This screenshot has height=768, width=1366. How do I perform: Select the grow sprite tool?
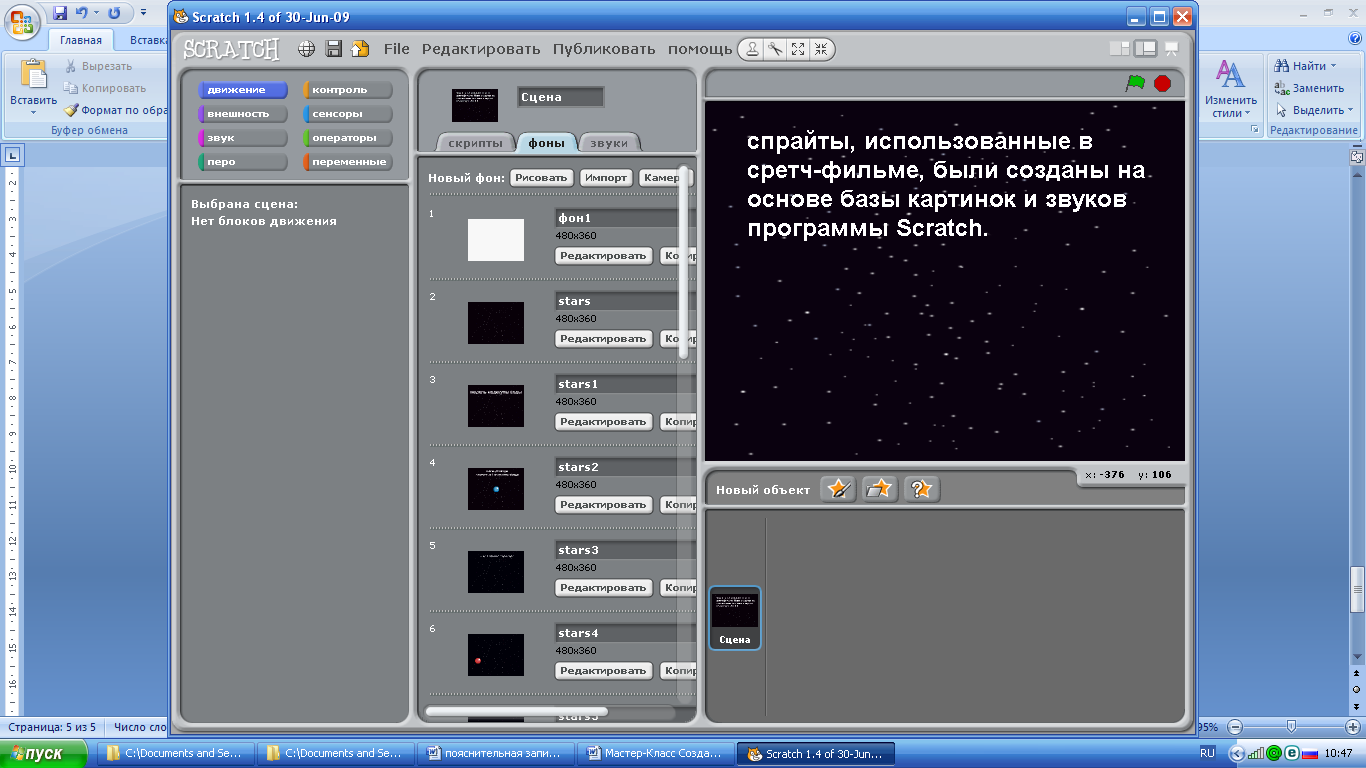pyautogui.click(x=797, y=49)
